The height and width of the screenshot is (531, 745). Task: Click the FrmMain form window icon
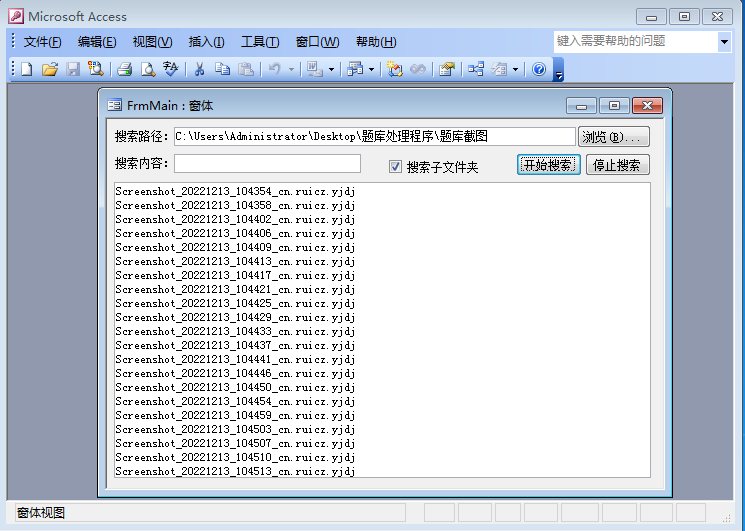pos(114,105)
